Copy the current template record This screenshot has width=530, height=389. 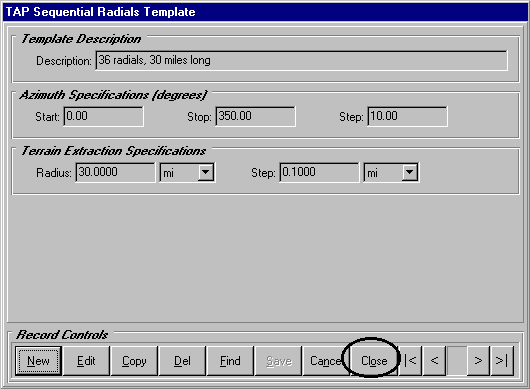pos(134,361)
